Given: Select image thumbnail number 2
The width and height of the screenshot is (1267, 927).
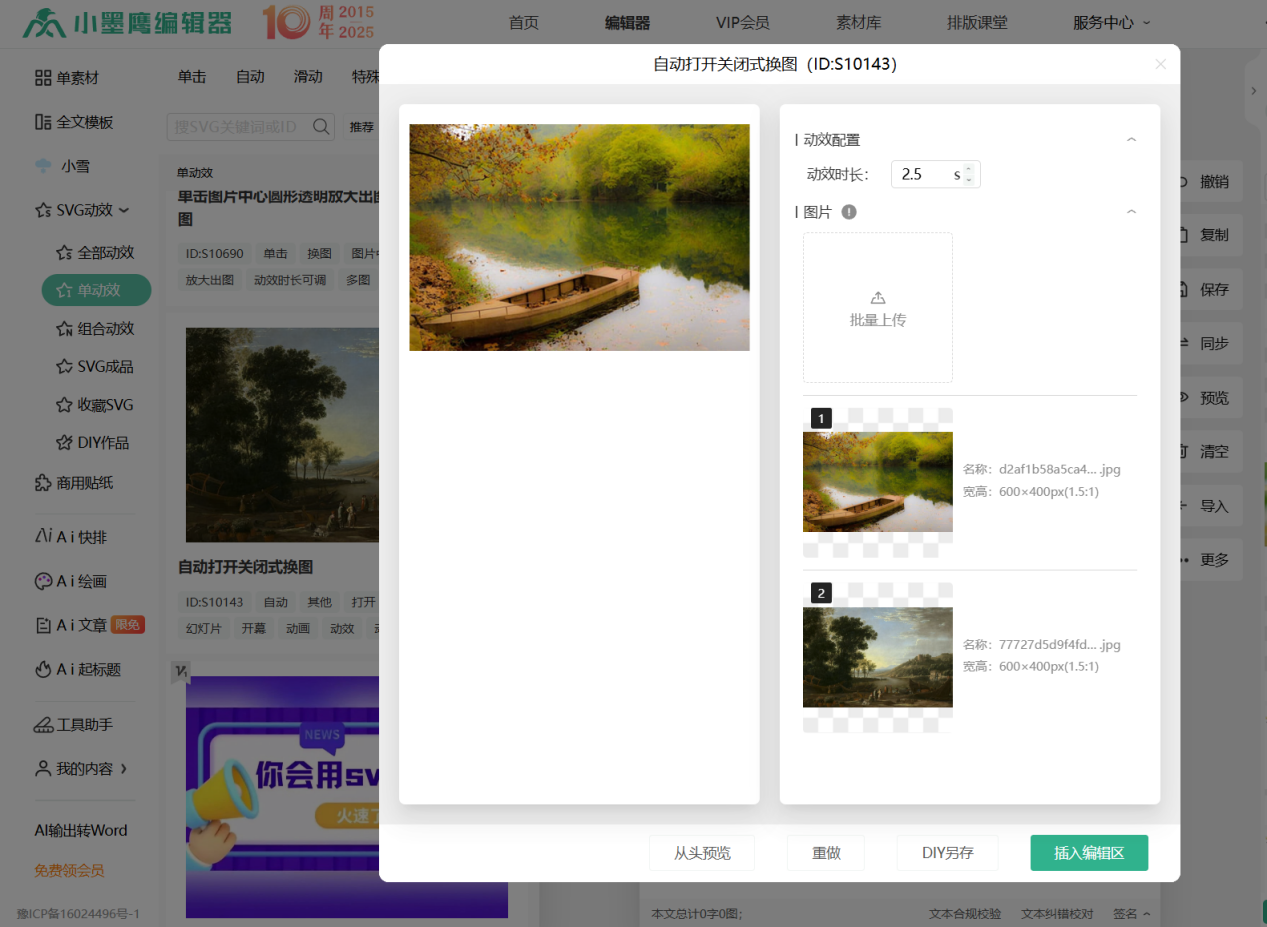Looking at the screenshot, I should [x=877, y=657].
